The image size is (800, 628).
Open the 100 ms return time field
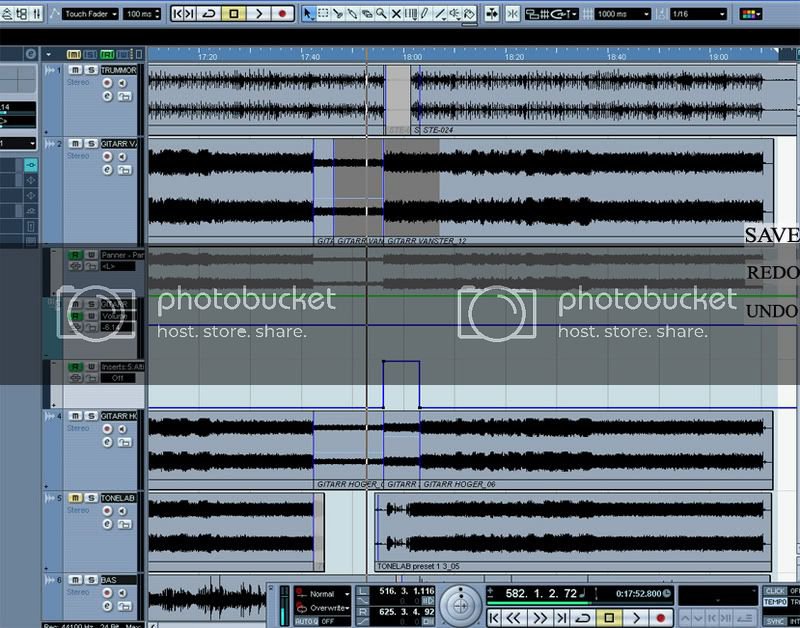[x=142, y=14]
